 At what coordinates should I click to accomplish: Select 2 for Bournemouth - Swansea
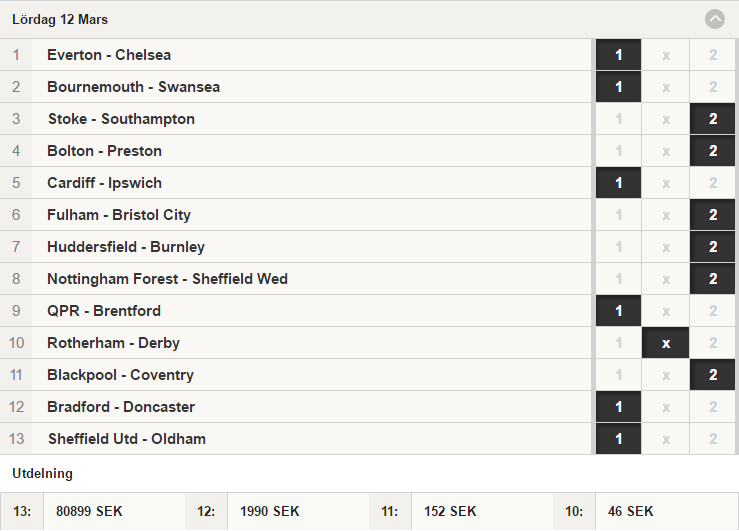tap(713, 87)
